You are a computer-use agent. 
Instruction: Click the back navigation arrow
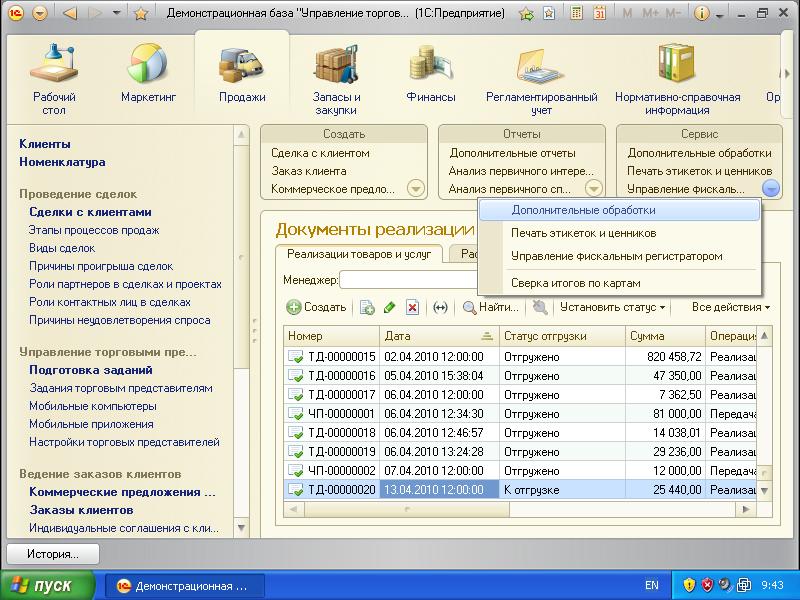pos(69,14)
